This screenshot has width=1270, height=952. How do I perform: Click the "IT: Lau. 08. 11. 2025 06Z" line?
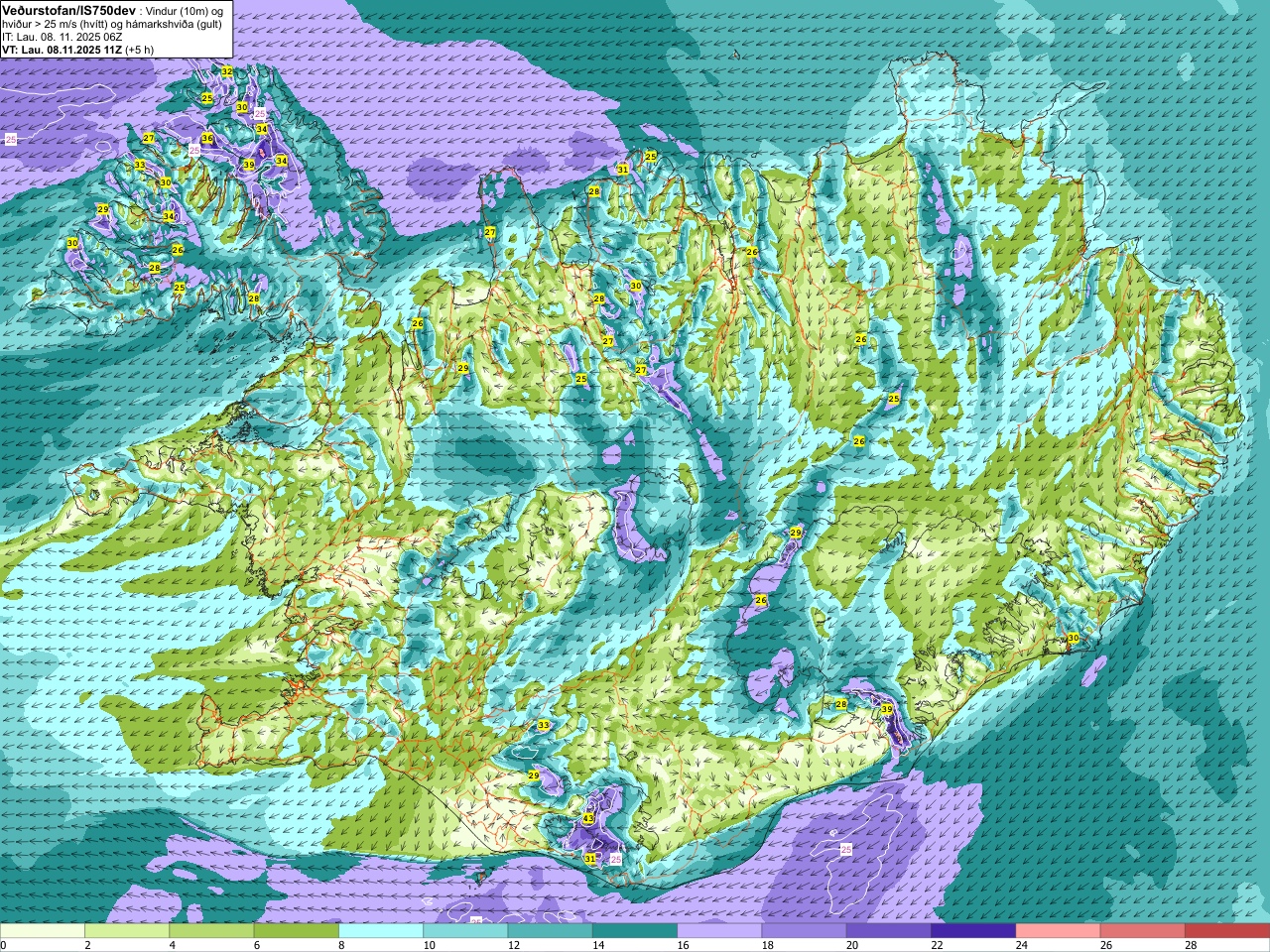click(x=62, y=37)
